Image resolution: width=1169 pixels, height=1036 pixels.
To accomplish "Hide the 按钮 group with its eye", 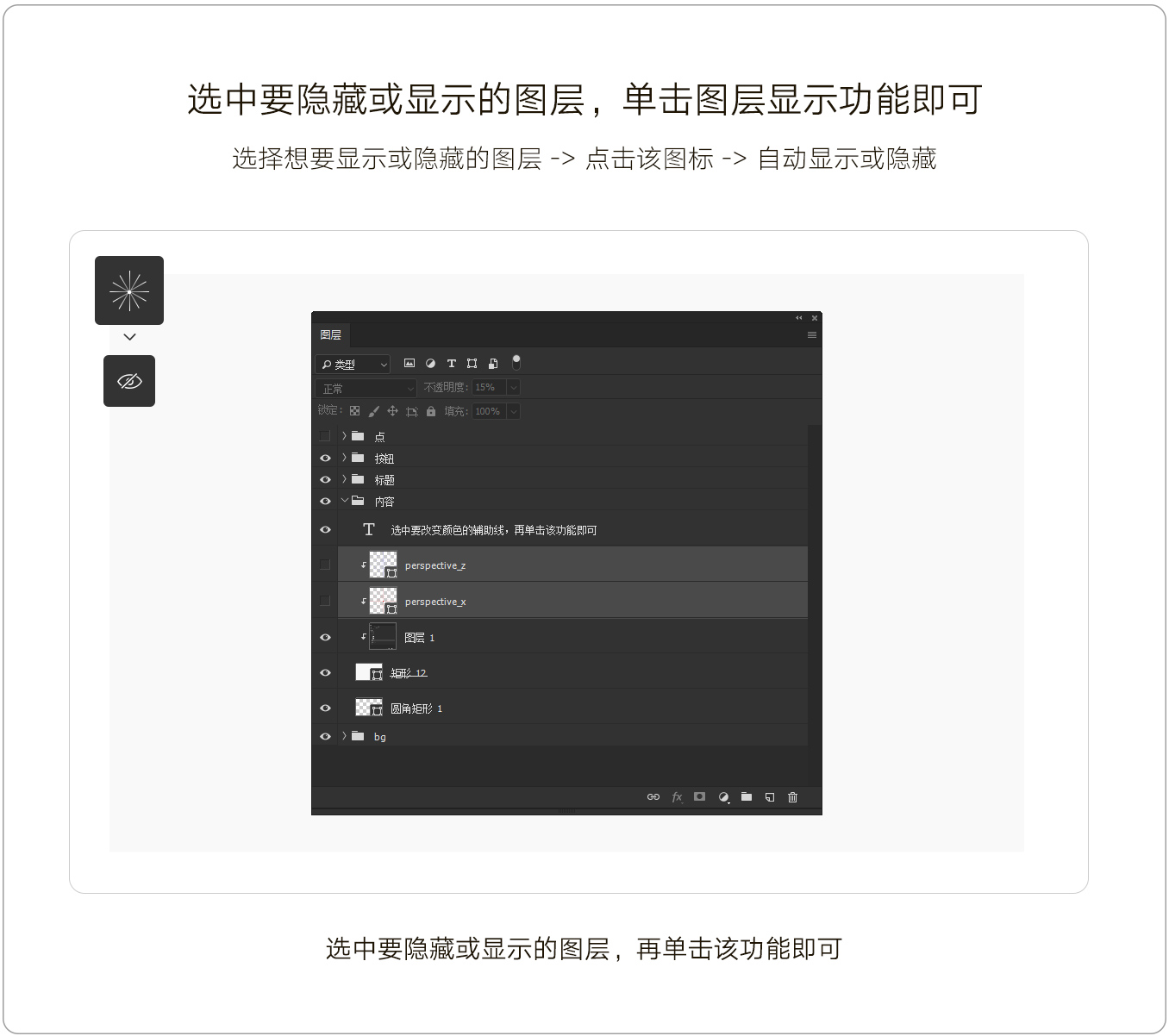I will point(325,459).
